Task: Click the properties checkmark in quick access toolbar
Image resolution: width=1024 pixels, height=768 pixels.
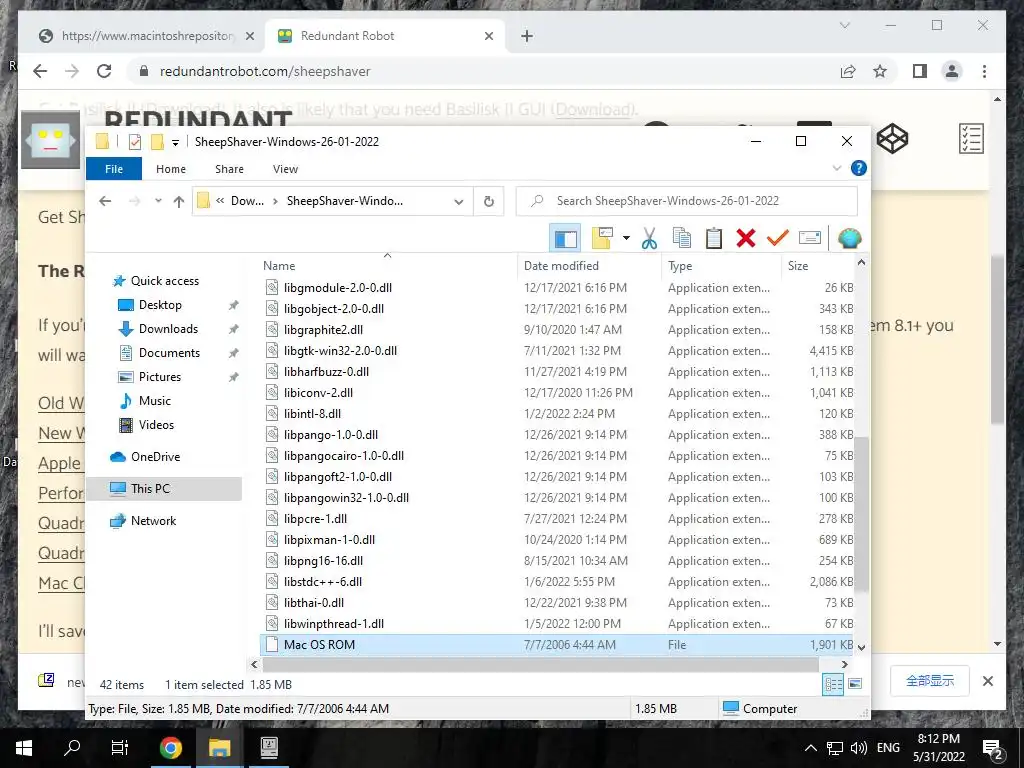Action: pos(135,142)
